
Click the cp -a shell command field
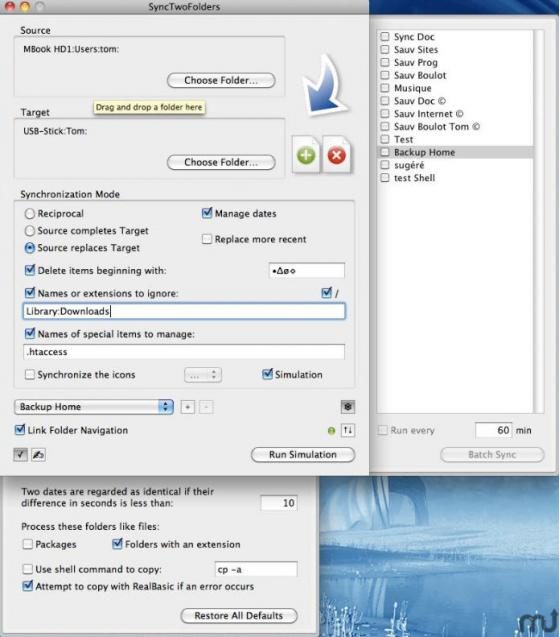point(256,570)
